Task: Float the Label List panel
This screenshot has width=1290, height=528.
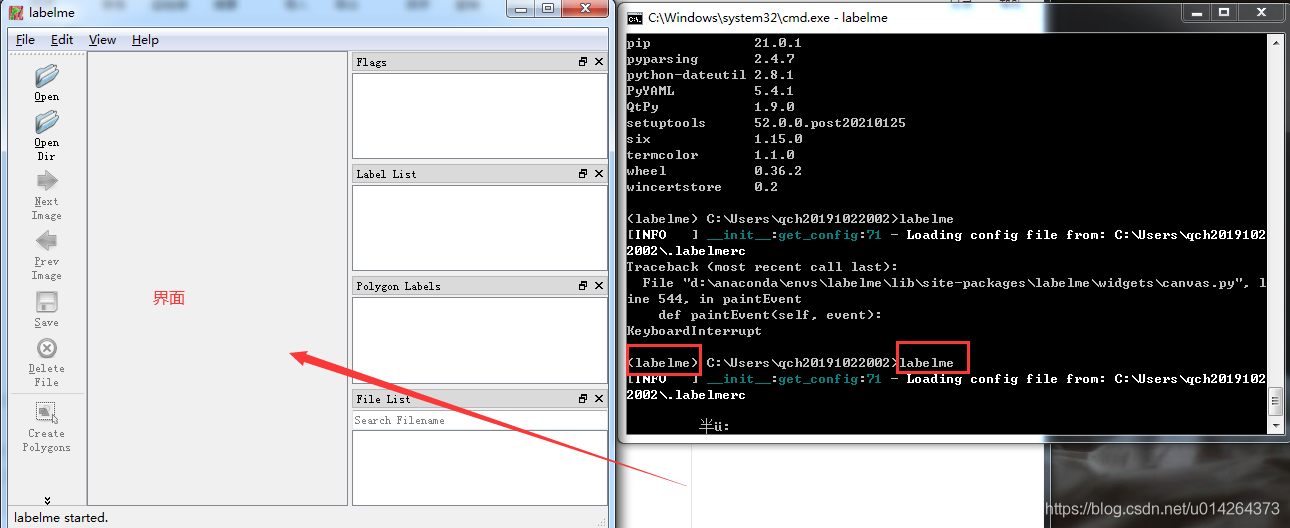Action: click(583, 174)
